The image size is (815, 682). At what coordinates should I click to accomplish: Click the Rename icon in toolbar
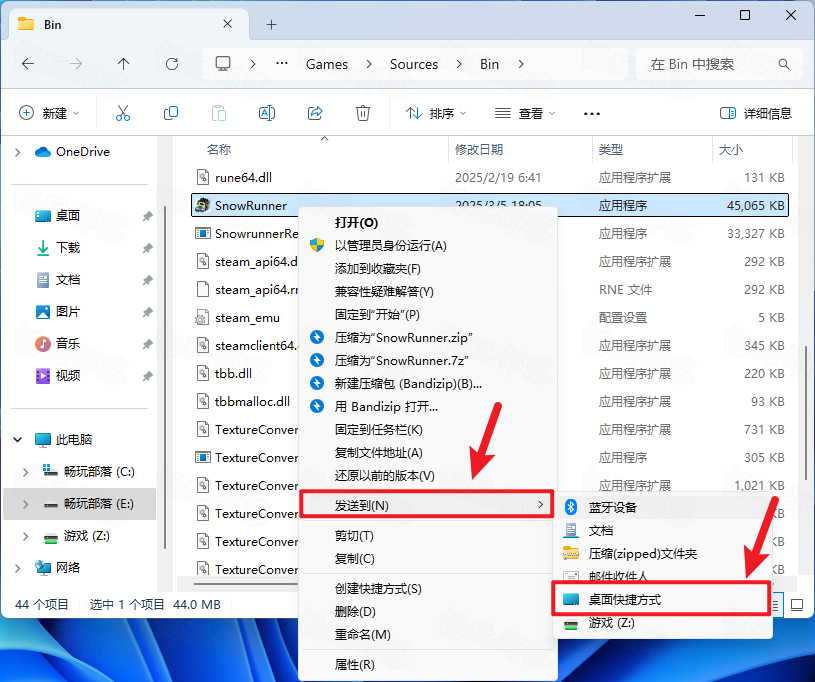click(267, 113)
